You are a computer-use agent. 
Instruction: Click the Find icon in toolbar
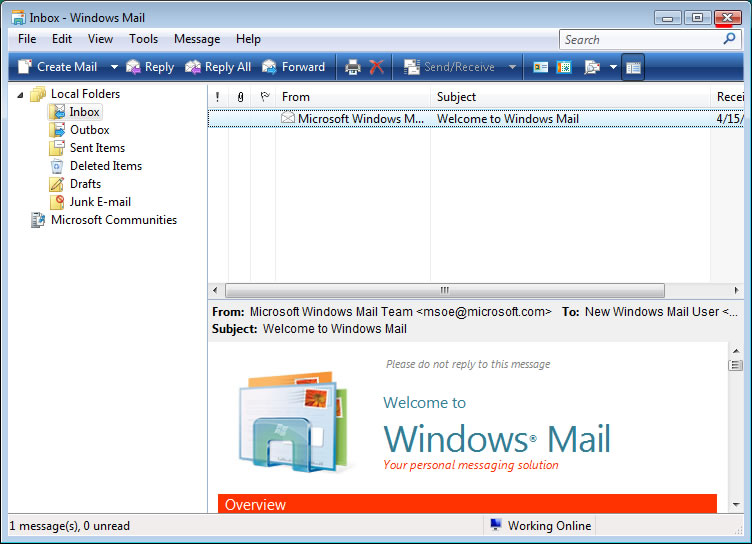pyautogui.click(x=592, y=67)
